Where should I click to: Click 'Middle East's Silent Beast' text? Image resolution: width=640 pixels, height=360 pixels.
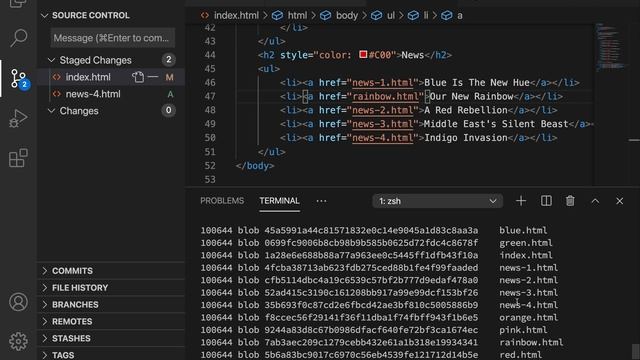[496, 124]
